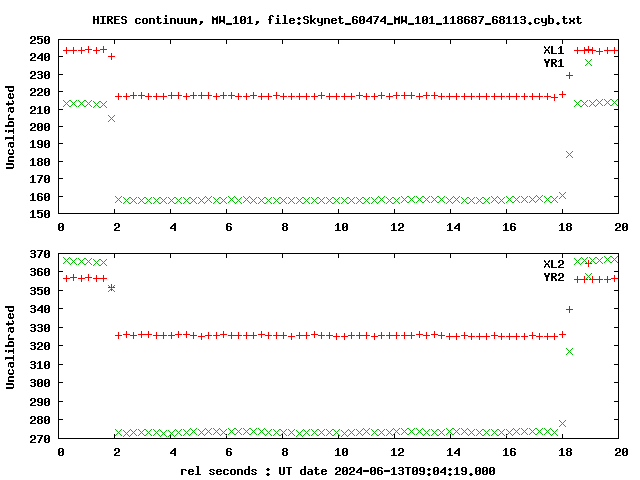Click the 'rel seconds : UT date' axis label
The image size is (640, 480).
(338, 471)
